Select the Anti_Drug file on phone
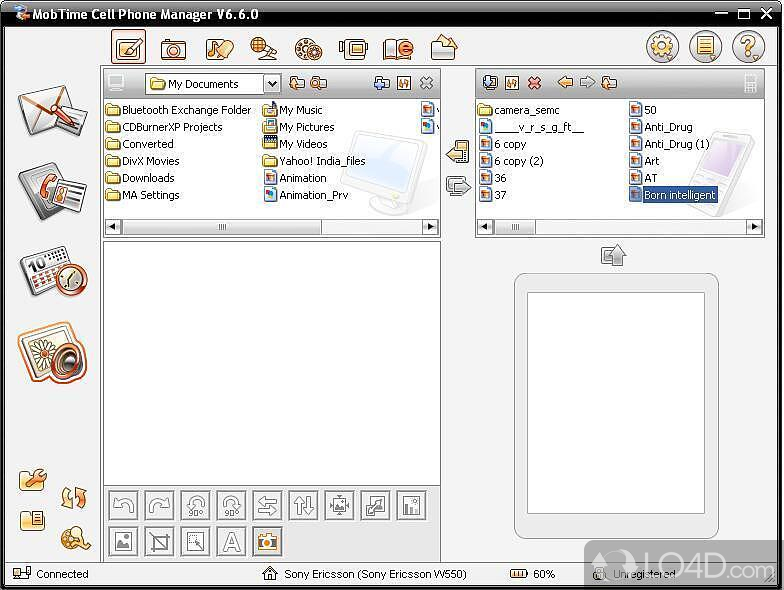This screenshot has width=784, height=590. pyautogui.click(x=667, y=127)
